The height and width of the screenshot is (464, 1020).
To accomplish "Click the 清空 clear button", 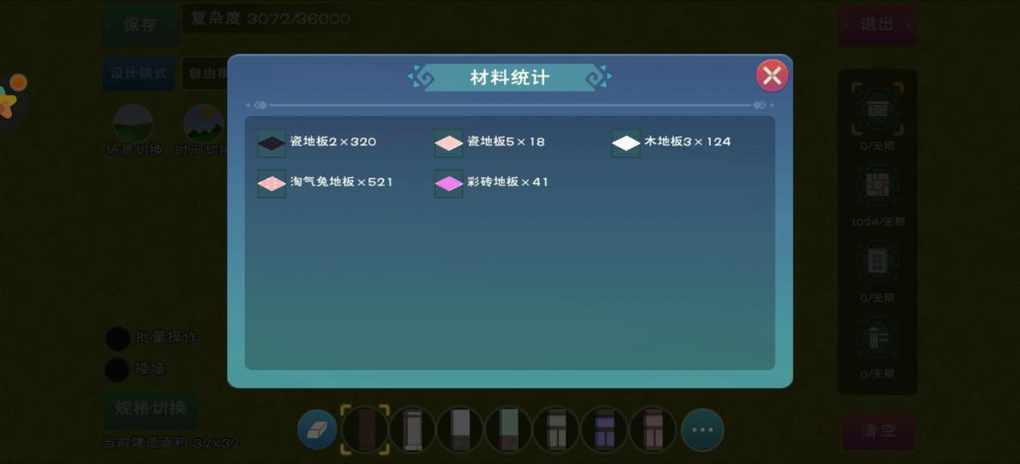I will 879,432.
